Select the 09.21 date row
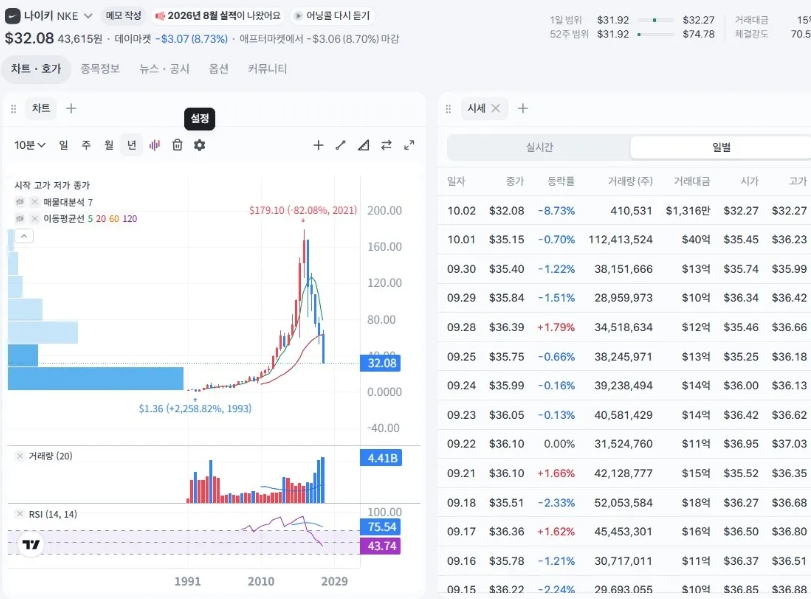This screenshot has width=811, height=599. click(x=624, y=473)
